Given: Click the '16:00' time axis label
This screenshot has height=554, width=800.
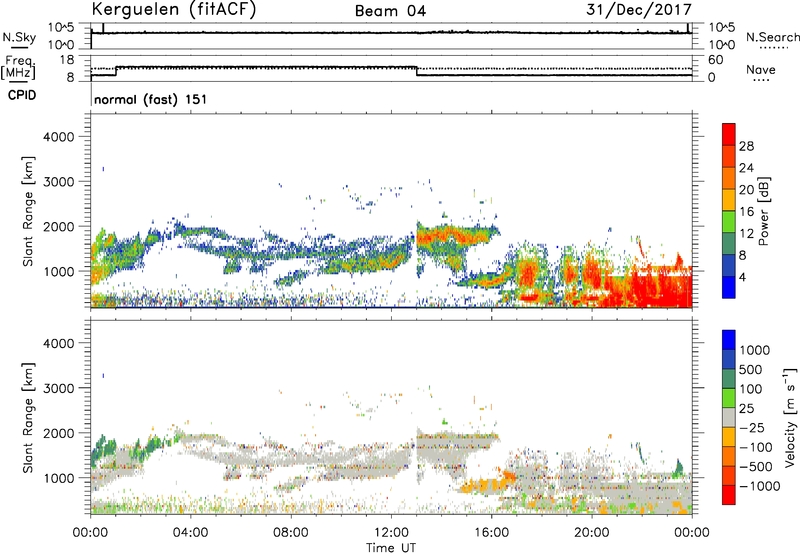Looking at the screenshot, I should 491,533.
